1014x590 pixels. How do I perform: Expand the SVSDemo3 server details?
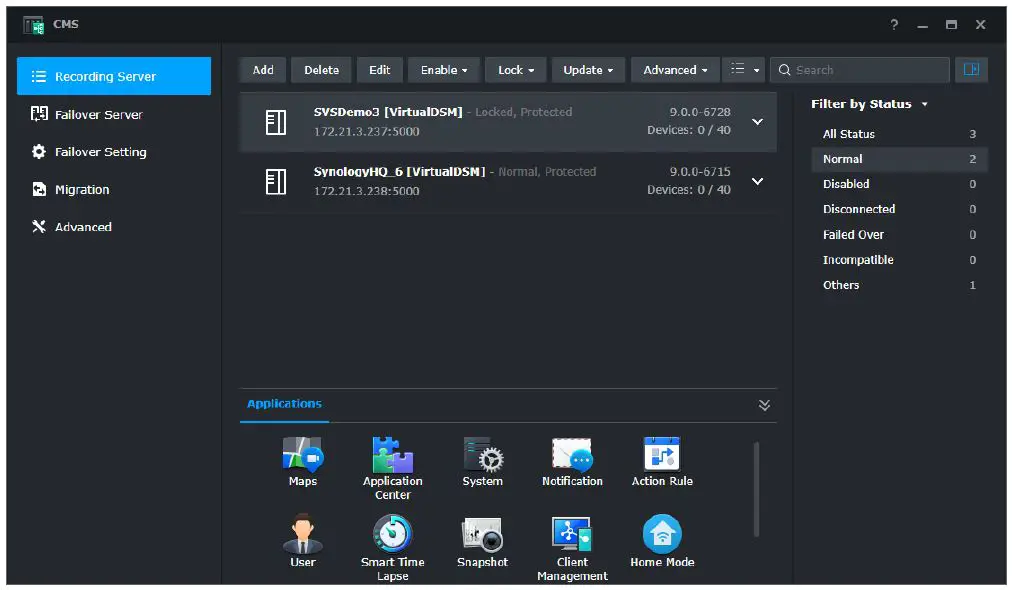click(757, 121)
